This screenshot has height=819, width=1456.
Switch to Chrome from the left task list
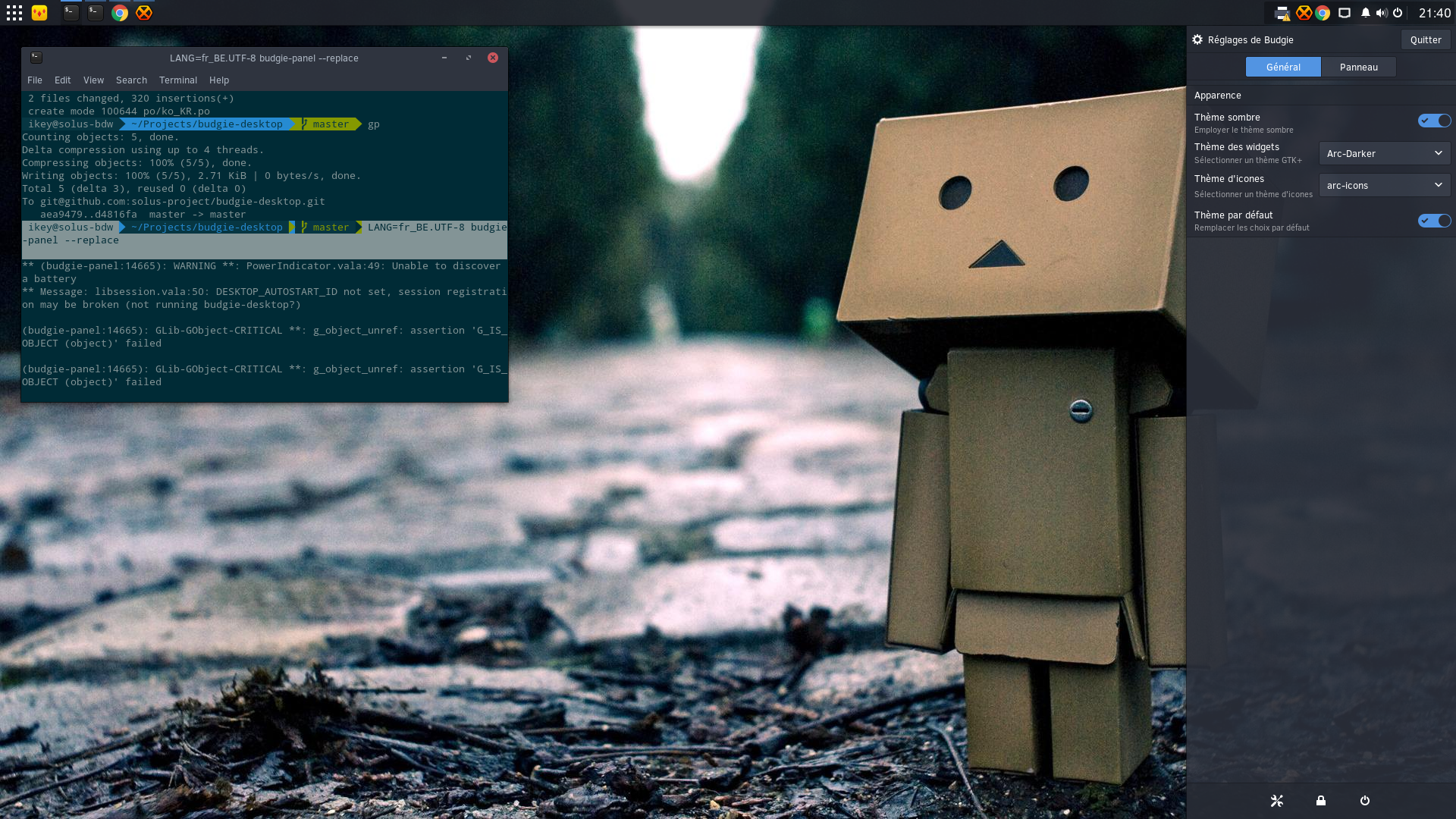click(x=120, y=13)
